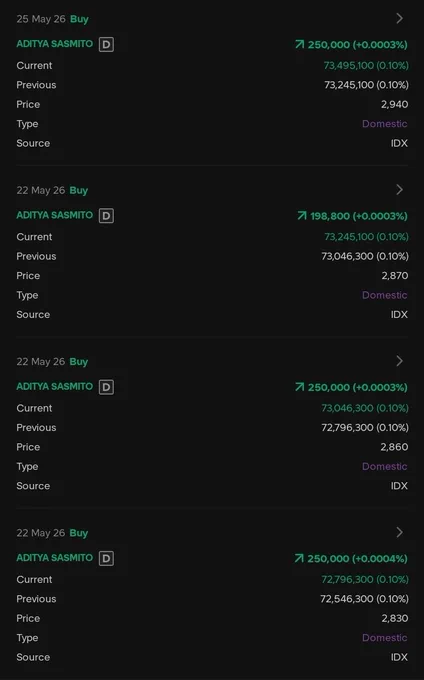Open ADITYA SASMITO link in 2,830 entry

click(55, 558)
